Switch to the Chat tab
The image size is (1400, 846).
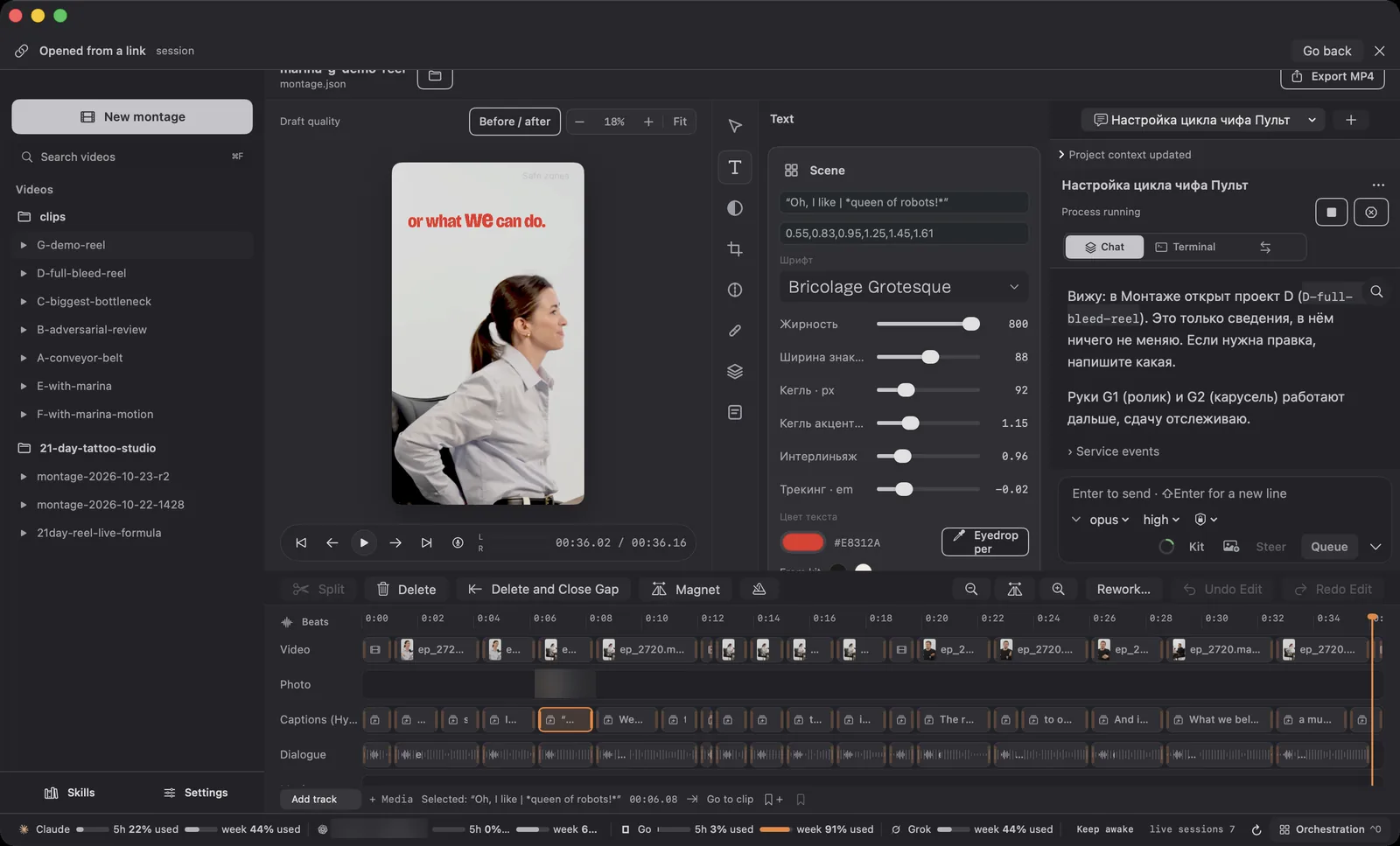(x=1104, y=248)
